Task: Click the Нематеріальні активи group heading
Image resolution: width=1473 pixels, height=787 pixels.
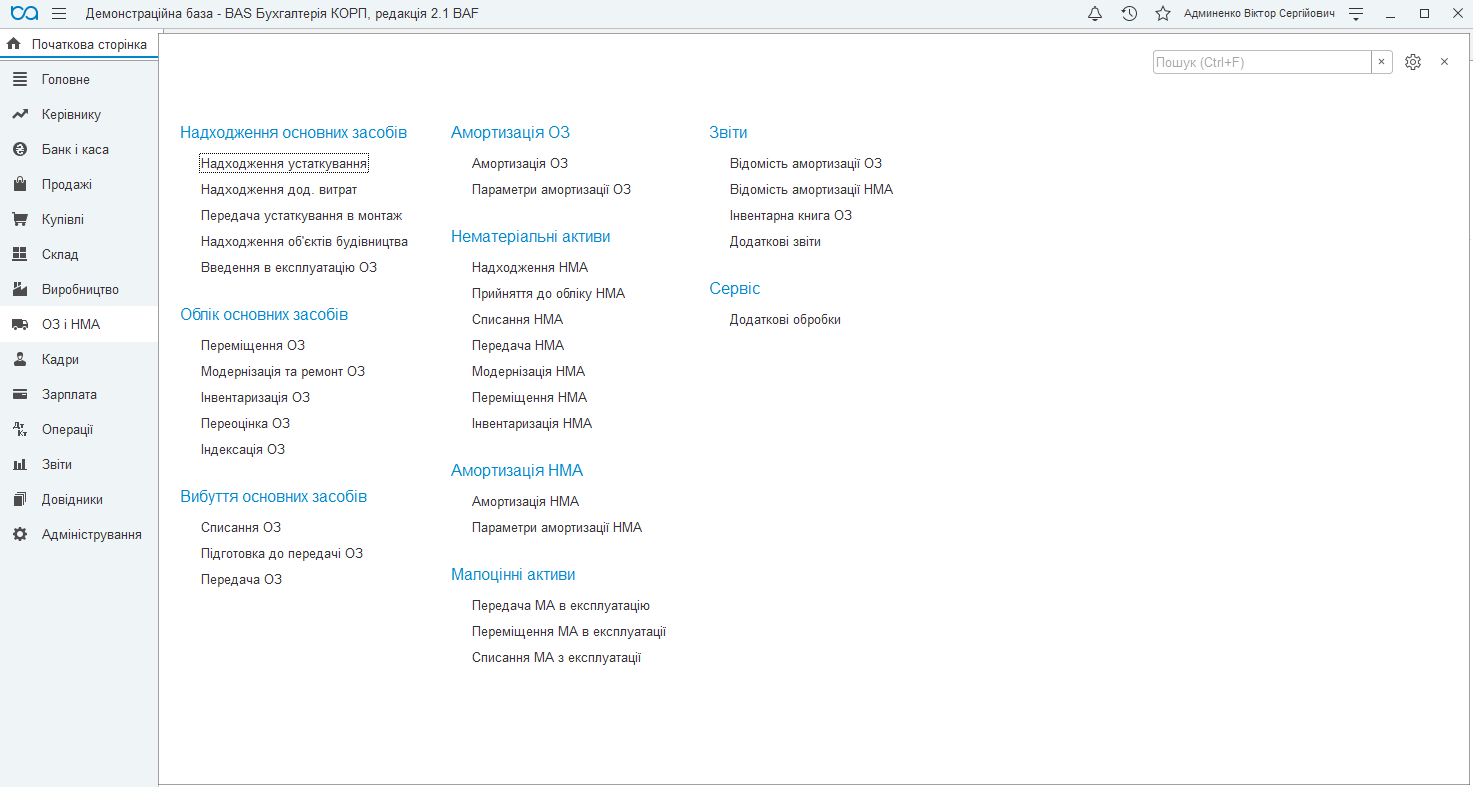Action: (x=531, y=237)
